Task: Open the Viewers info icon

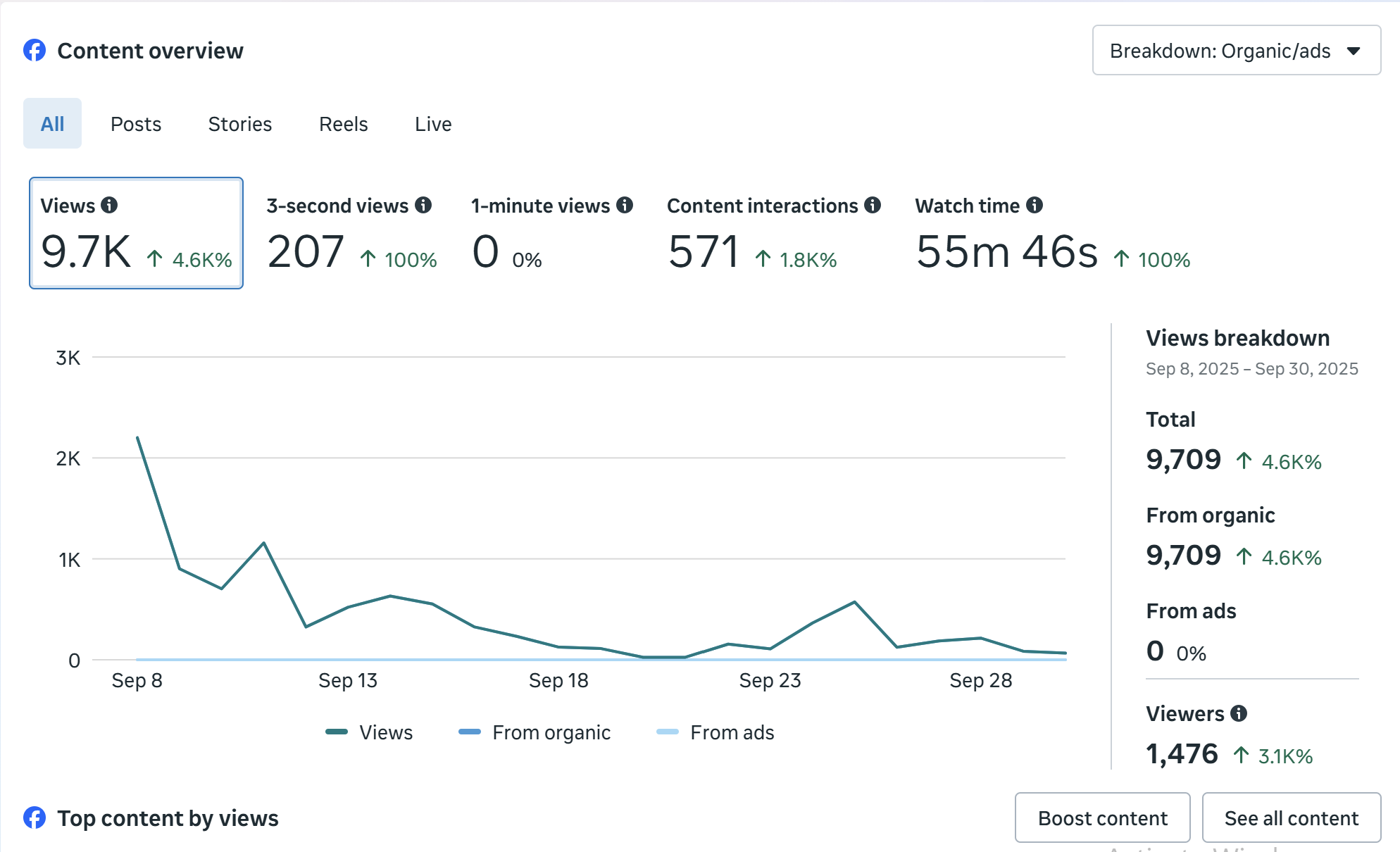Action: [x=1239, y=713]
